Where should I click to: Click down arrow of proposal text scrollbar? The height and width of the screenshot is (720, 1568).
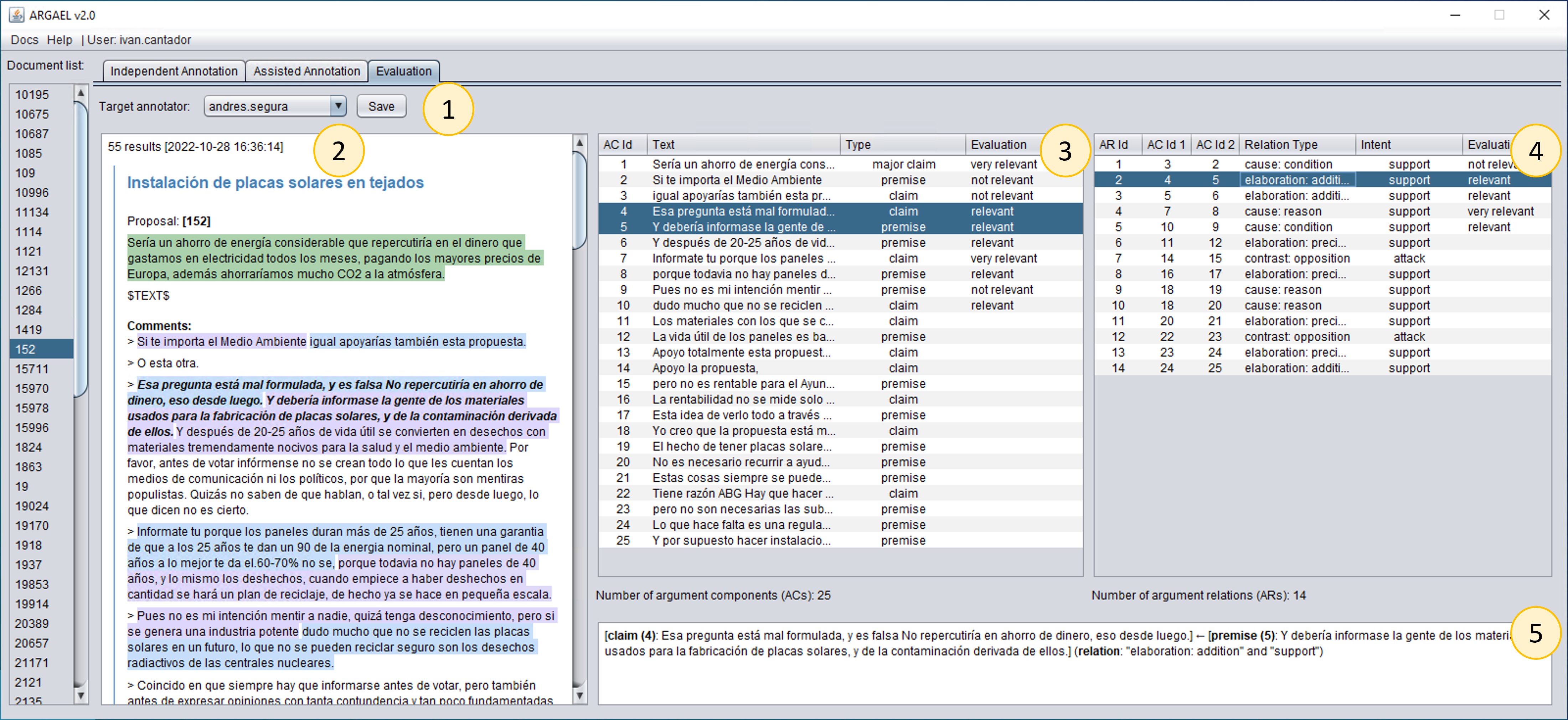click(x=579, y=695)
